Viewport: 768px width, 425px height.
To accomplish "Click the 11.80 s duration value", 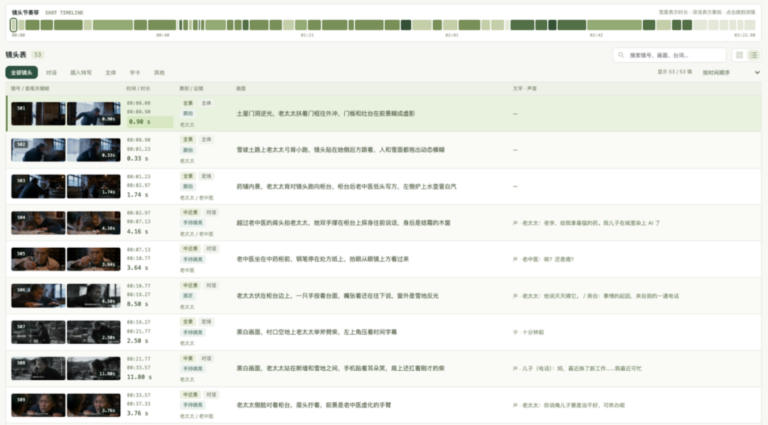I will click(x=140, y=377).
